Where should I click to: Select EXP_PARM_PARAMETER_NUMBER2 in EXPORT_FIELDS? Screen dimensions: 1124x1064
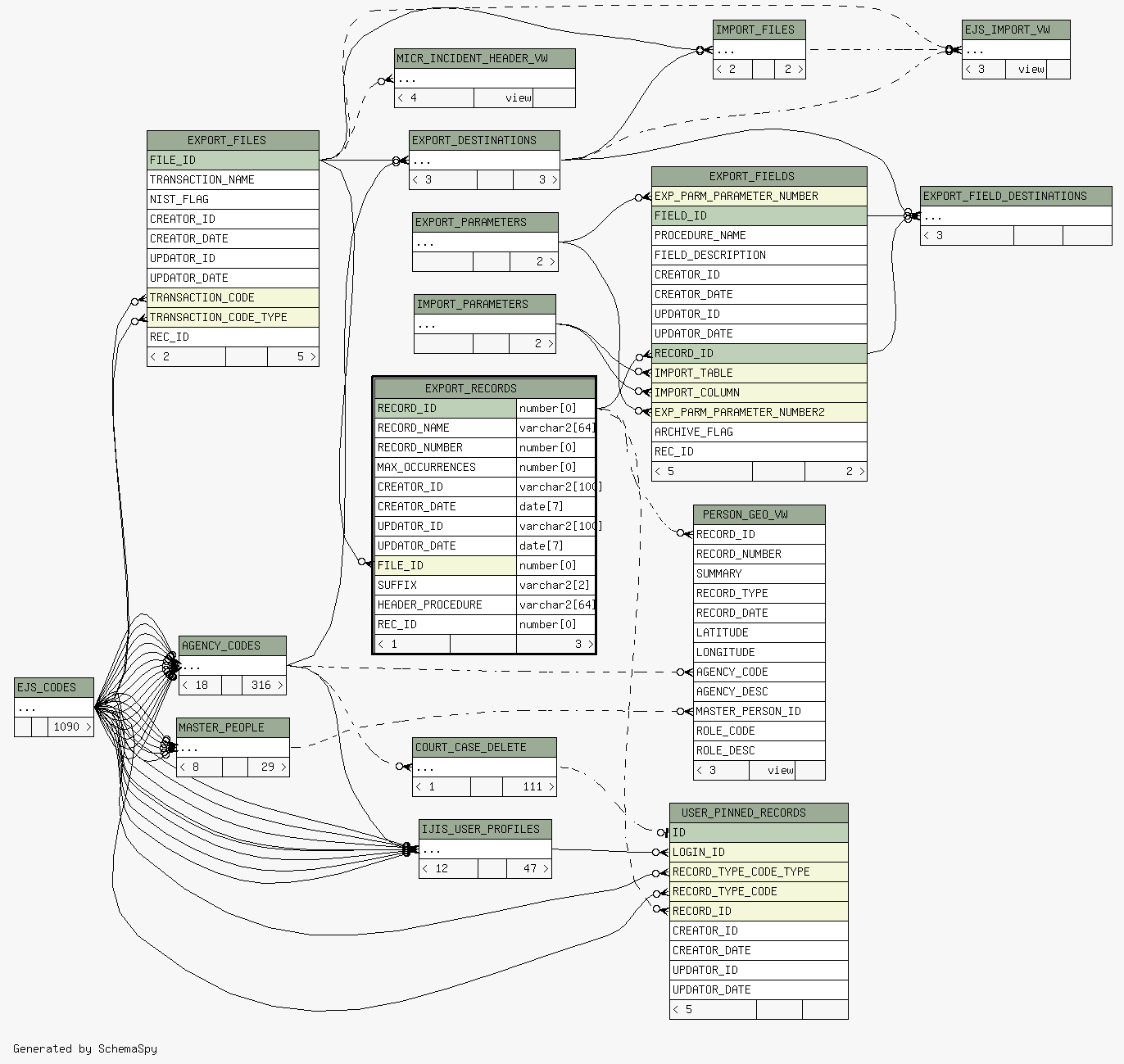coord(759,412)
